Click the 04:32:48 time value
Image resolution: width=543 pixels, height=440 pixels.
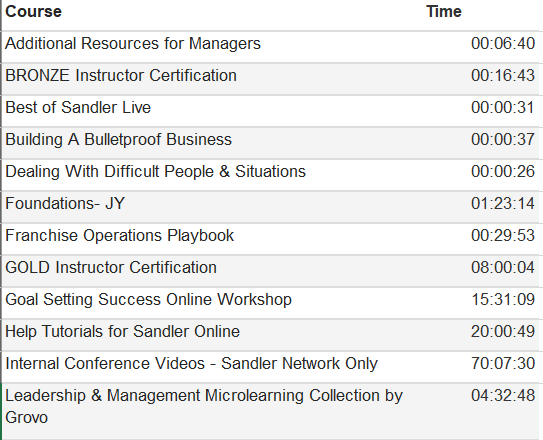pyautogui.click(x=503, y=395)
